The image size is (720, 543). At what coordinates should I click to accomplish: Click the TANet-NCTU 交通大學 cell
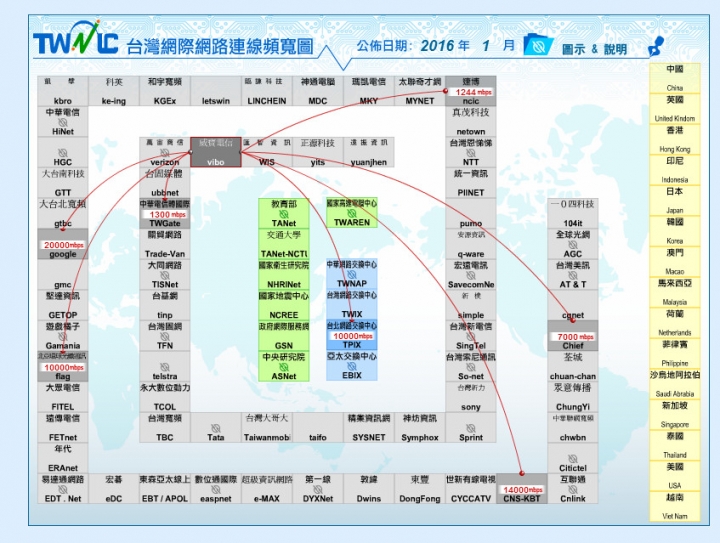point(284,244)
